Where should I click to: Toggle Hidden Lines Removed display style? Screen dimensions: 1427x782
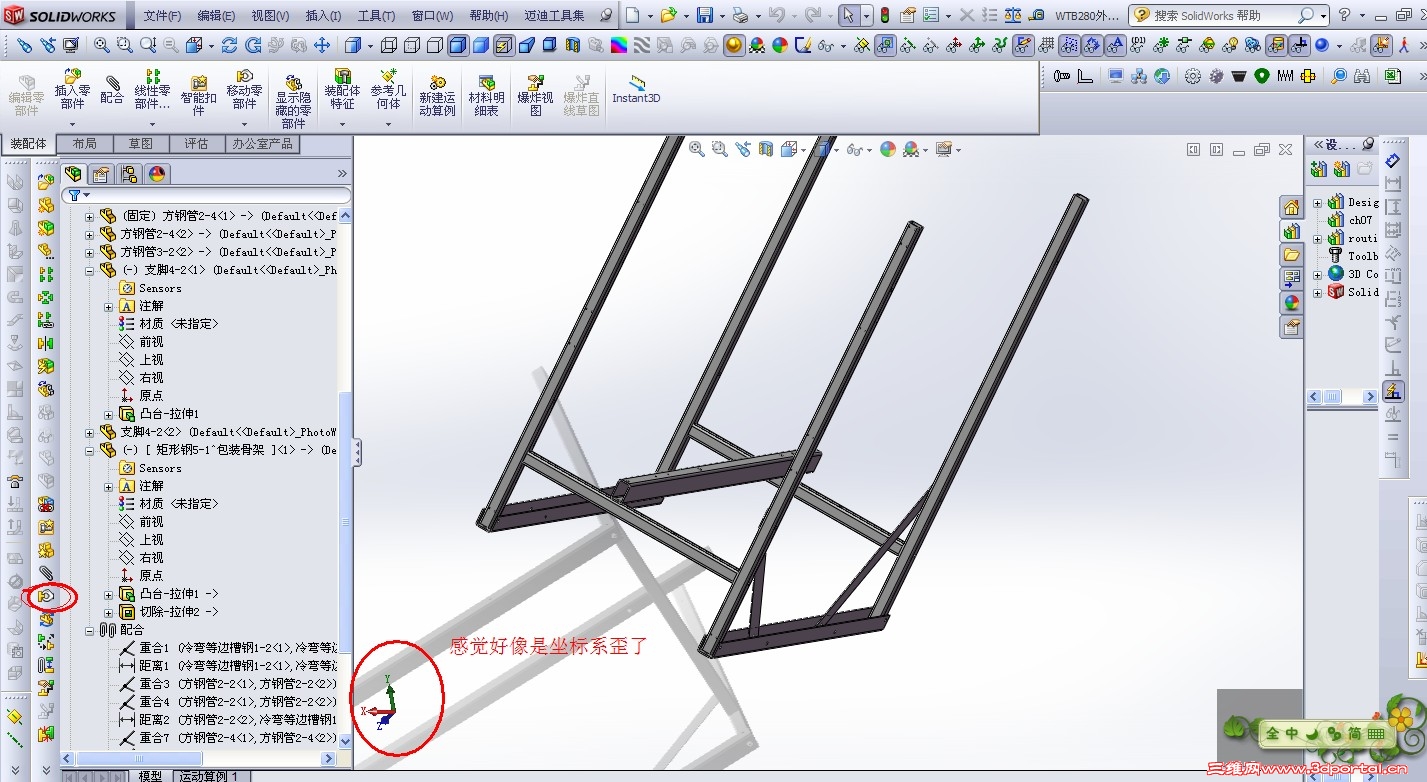[x=435, y=45]
